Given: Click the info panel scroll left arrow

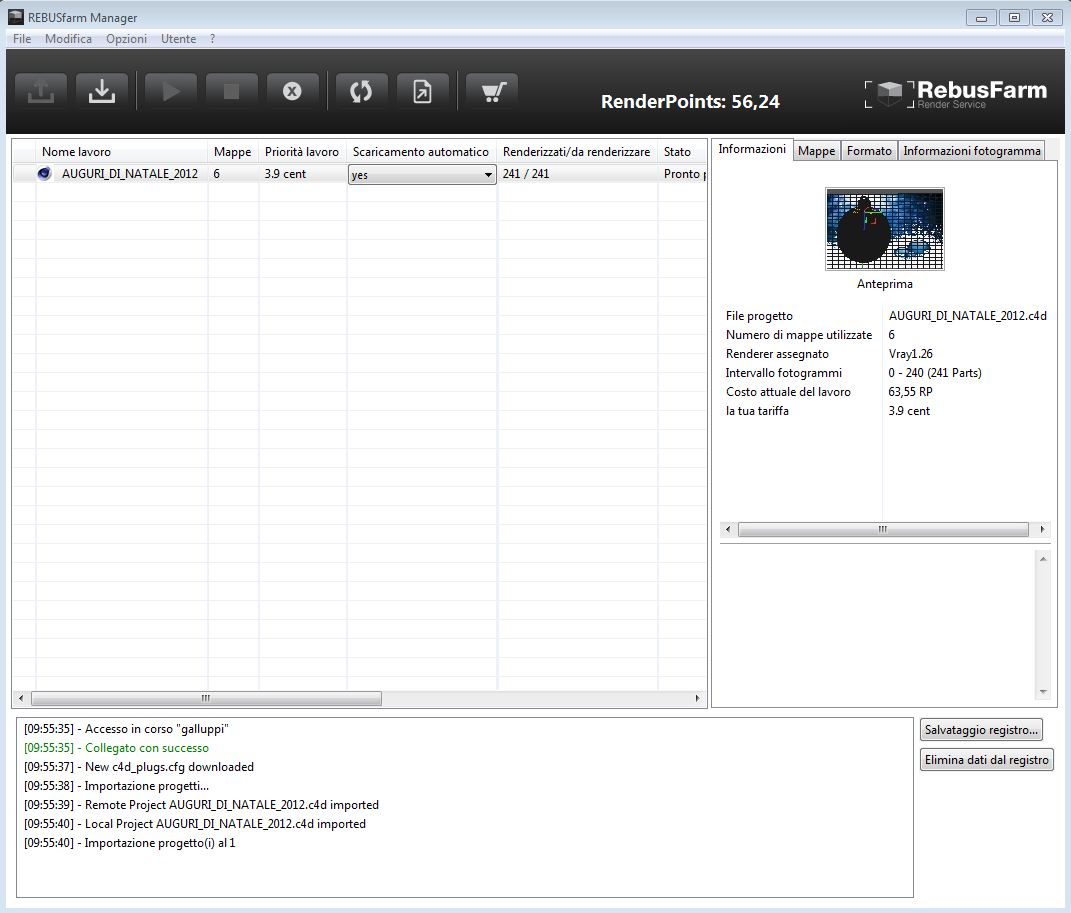Looking at the screenshot, I should [728, 529].
